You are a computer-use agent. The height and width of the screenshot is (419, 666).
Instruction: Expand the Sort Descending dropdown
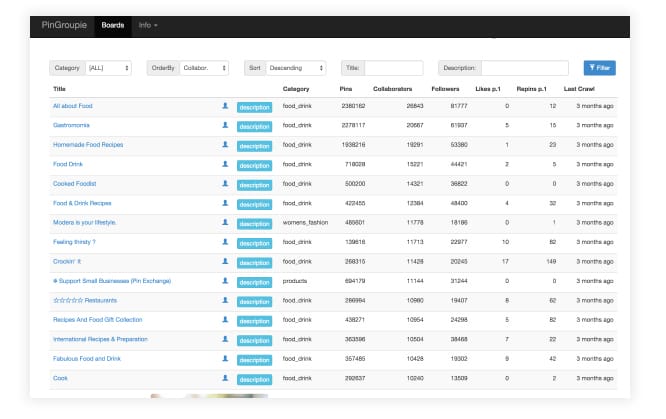point(296,68)
